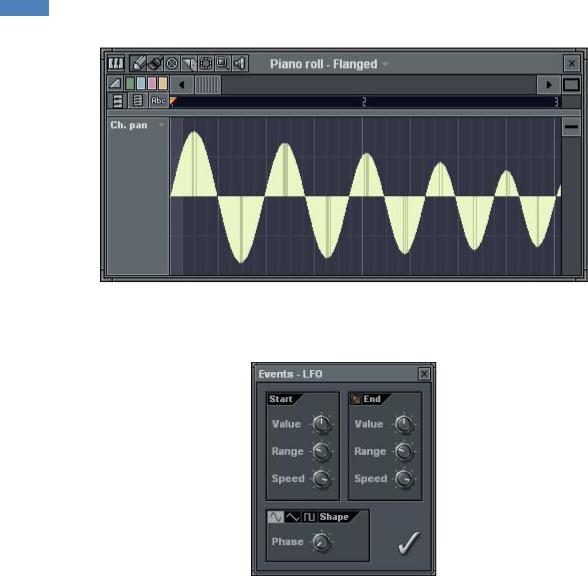Click the End Range knob
Viewport: 588px width, 576px height.
pos(404,452)
